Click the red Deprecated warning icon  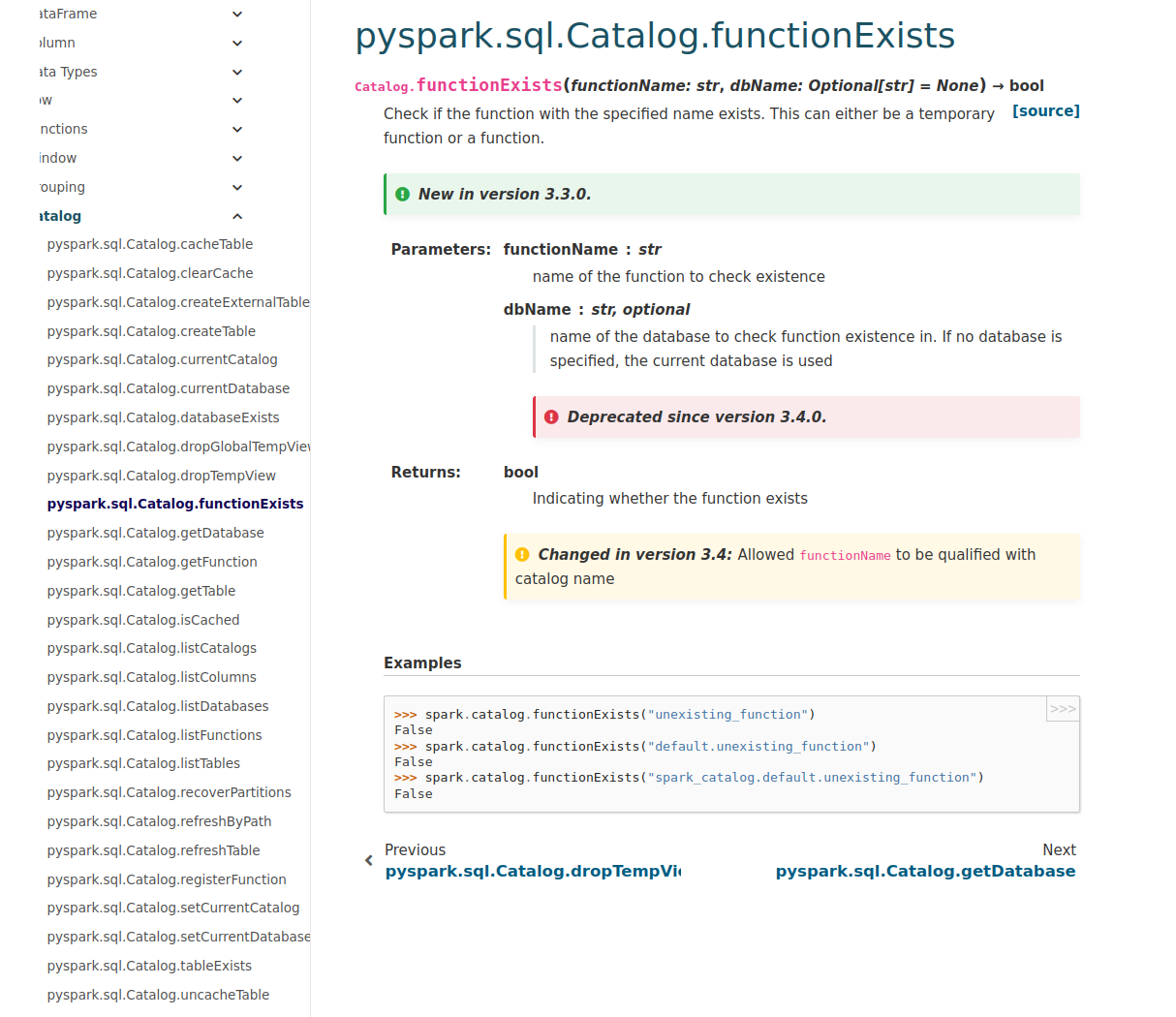[551, 416]
